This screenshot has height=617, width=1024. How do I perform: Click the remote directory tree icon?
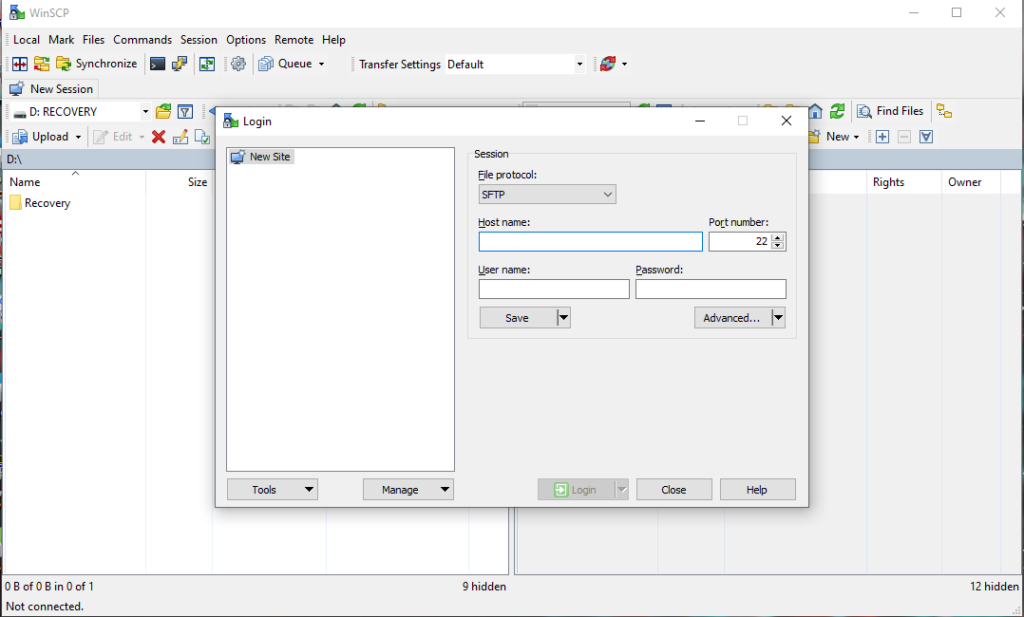point(944,112)
